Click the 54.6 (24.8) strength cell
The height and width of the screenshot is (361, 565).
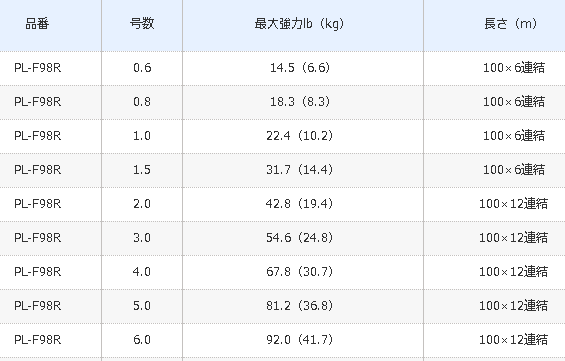click(x=299, y=238)
